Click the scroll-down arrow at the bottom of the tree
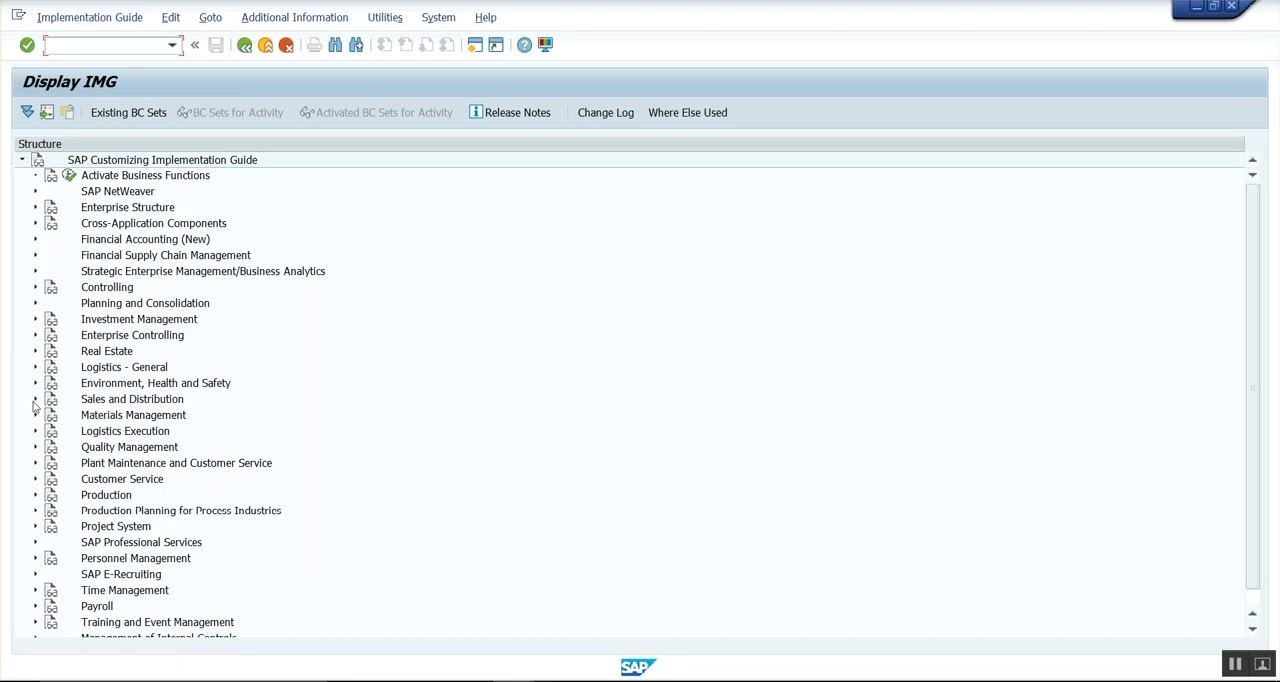1280x682 pixels. (1252, 629)
